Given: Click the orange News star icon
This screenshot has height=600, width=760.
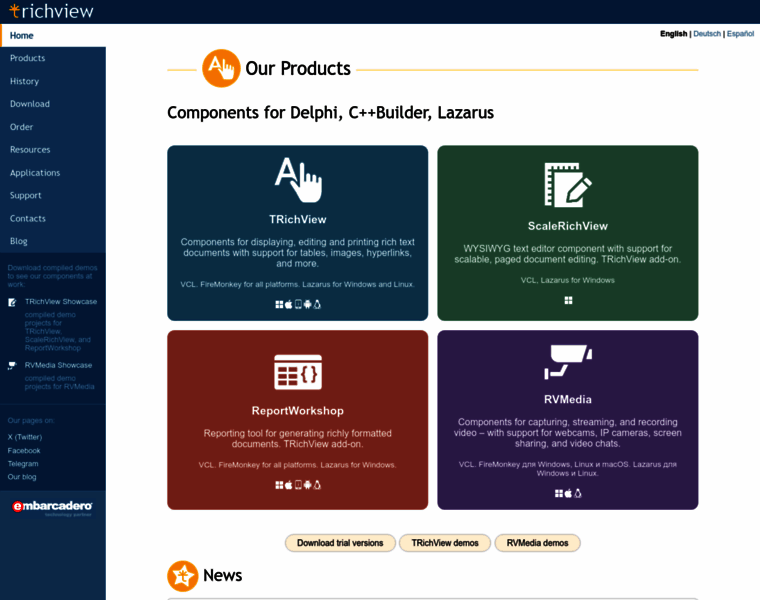Looking at the screenshot, I should 182,576.
